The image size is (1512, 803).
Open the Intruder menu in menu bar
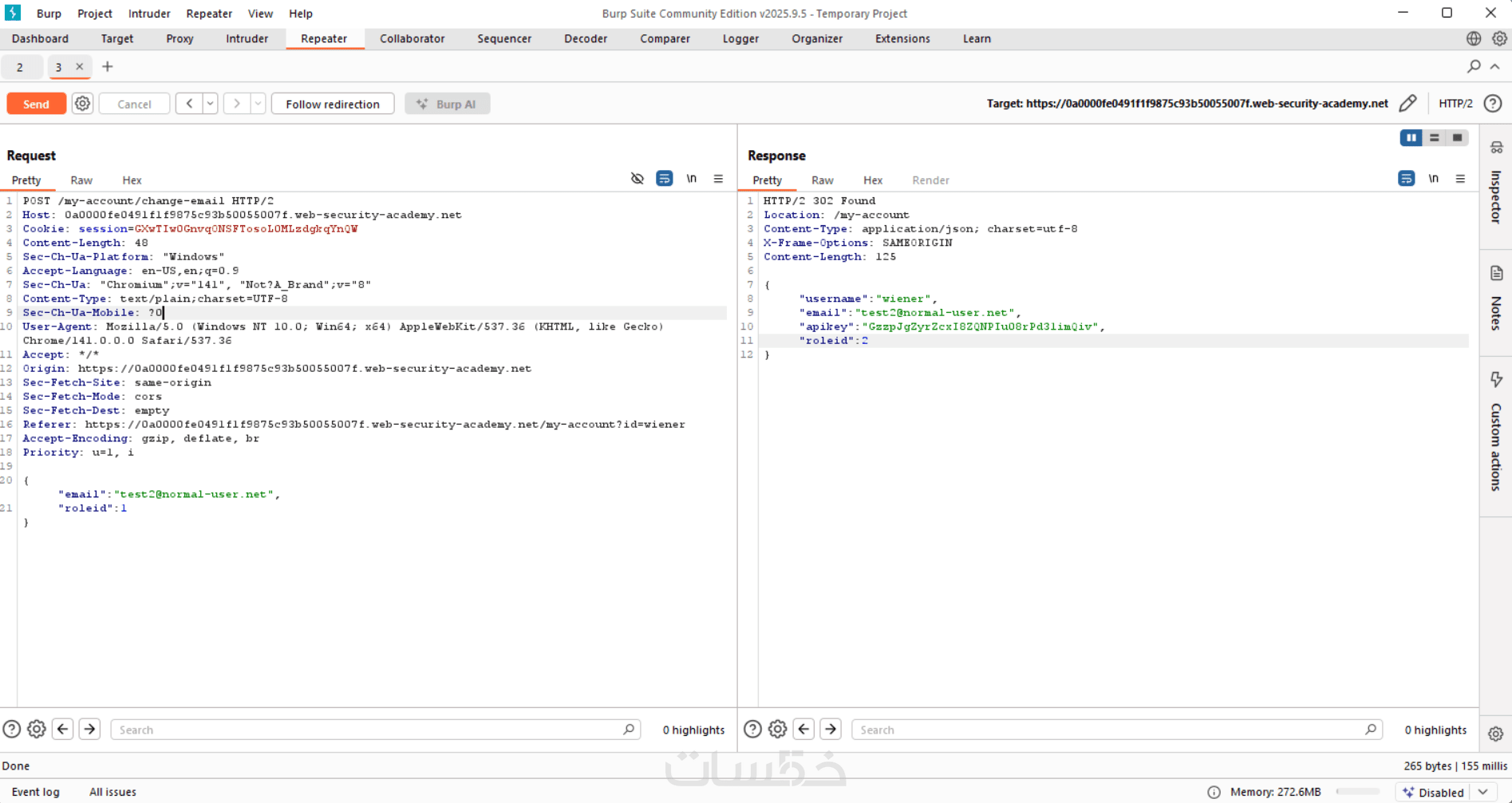149,14
